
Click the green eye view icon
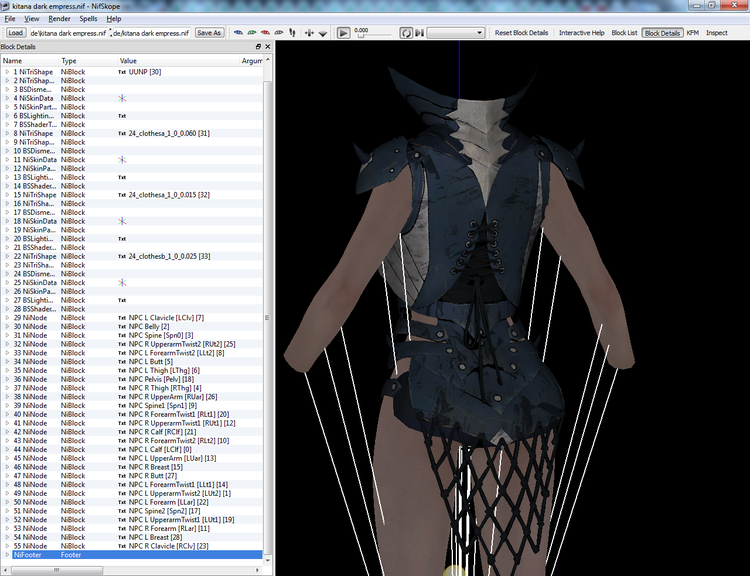[252, 33]
